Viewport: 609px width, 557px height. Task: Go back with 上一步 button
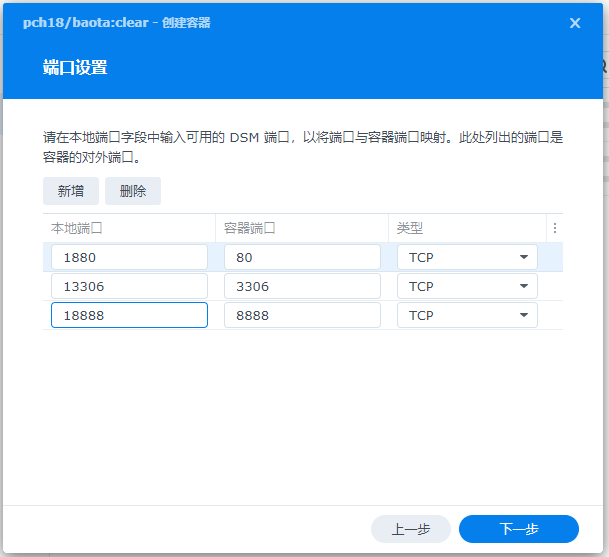tap(411, 529)
